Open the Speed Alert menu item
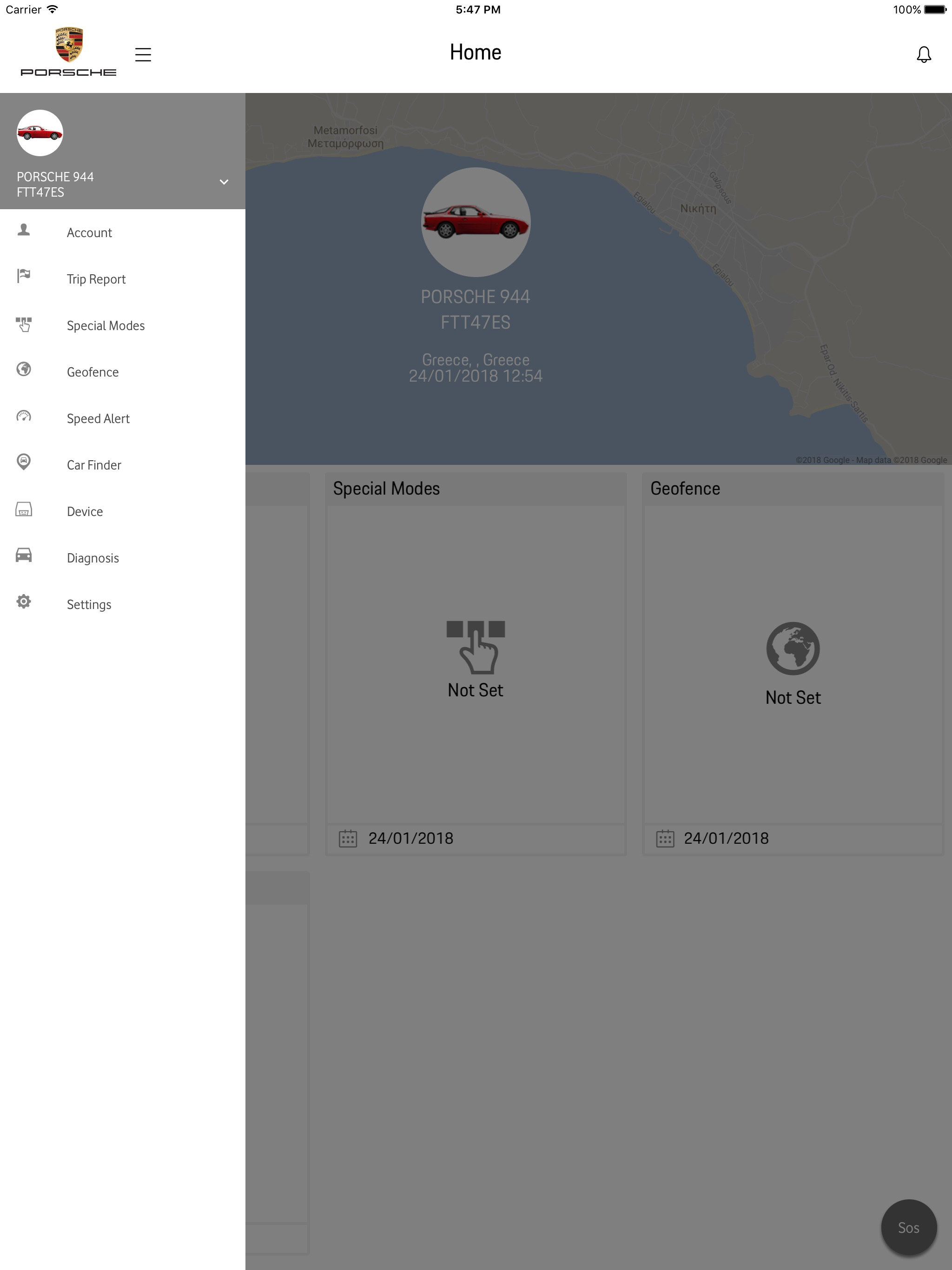Screen dimensions: 952x1270 123,418
